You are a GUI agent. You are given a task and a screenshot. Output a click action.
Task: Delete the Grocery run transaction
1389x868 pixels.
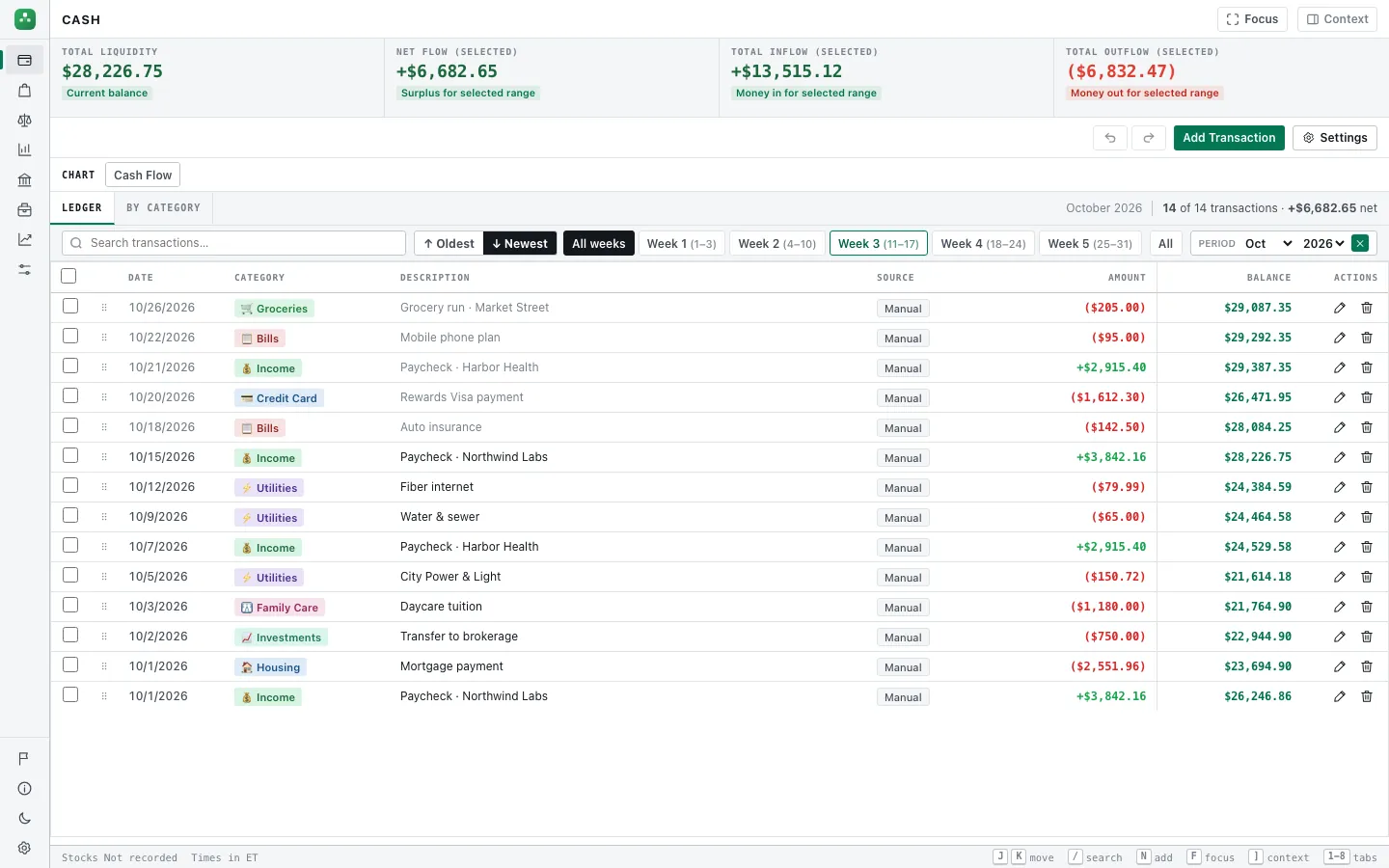(1367, 308)
